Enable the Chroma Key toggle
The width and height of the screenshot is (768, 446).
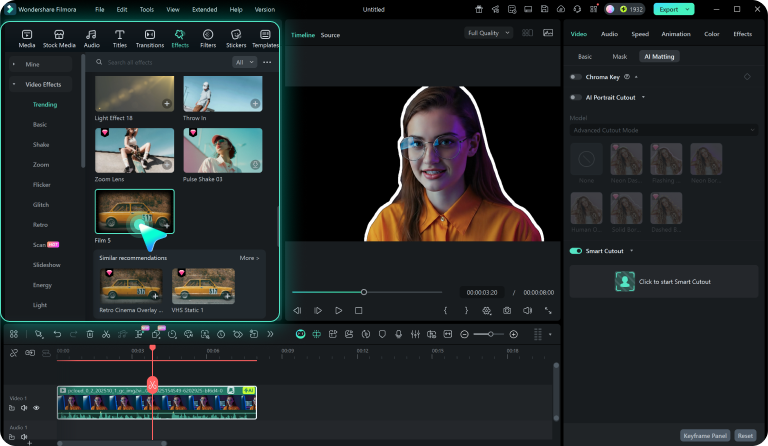pyautogui.click(x=576, y=77)
